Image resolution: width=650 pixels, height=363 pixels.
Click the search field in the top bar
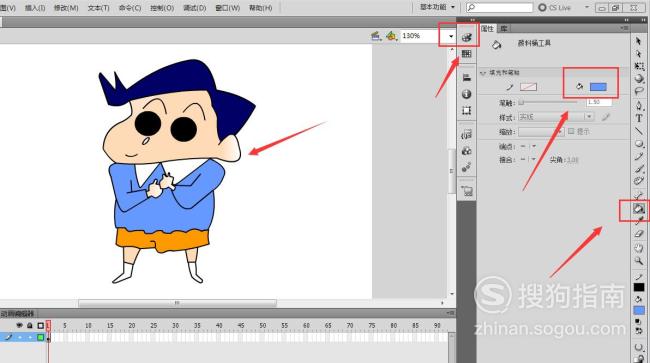(499, 7)
